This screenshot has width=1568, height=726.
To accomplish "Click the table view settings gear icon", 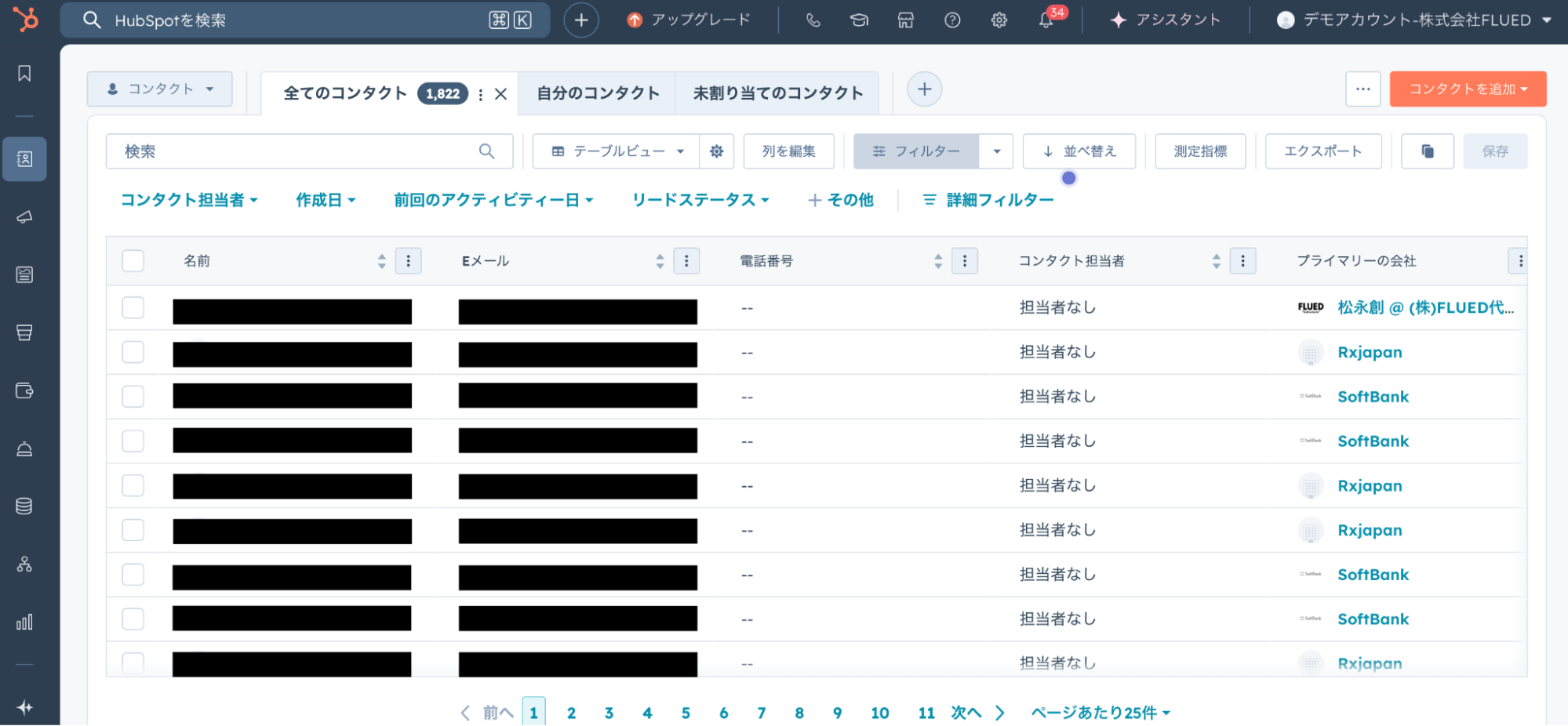I will pos(716,151).
